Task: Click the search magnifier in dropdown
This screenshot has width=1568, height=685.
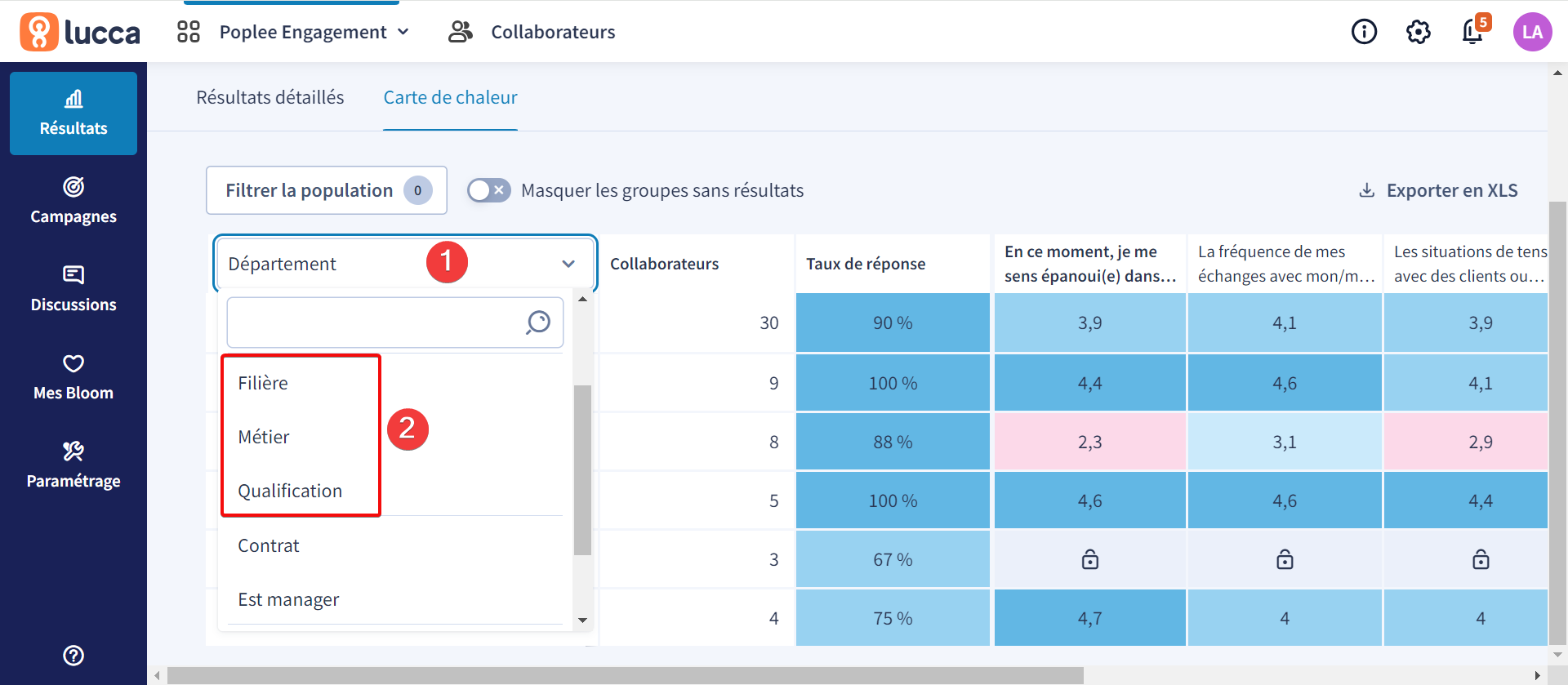Action: pyautogui.click(x=538, y=322)
